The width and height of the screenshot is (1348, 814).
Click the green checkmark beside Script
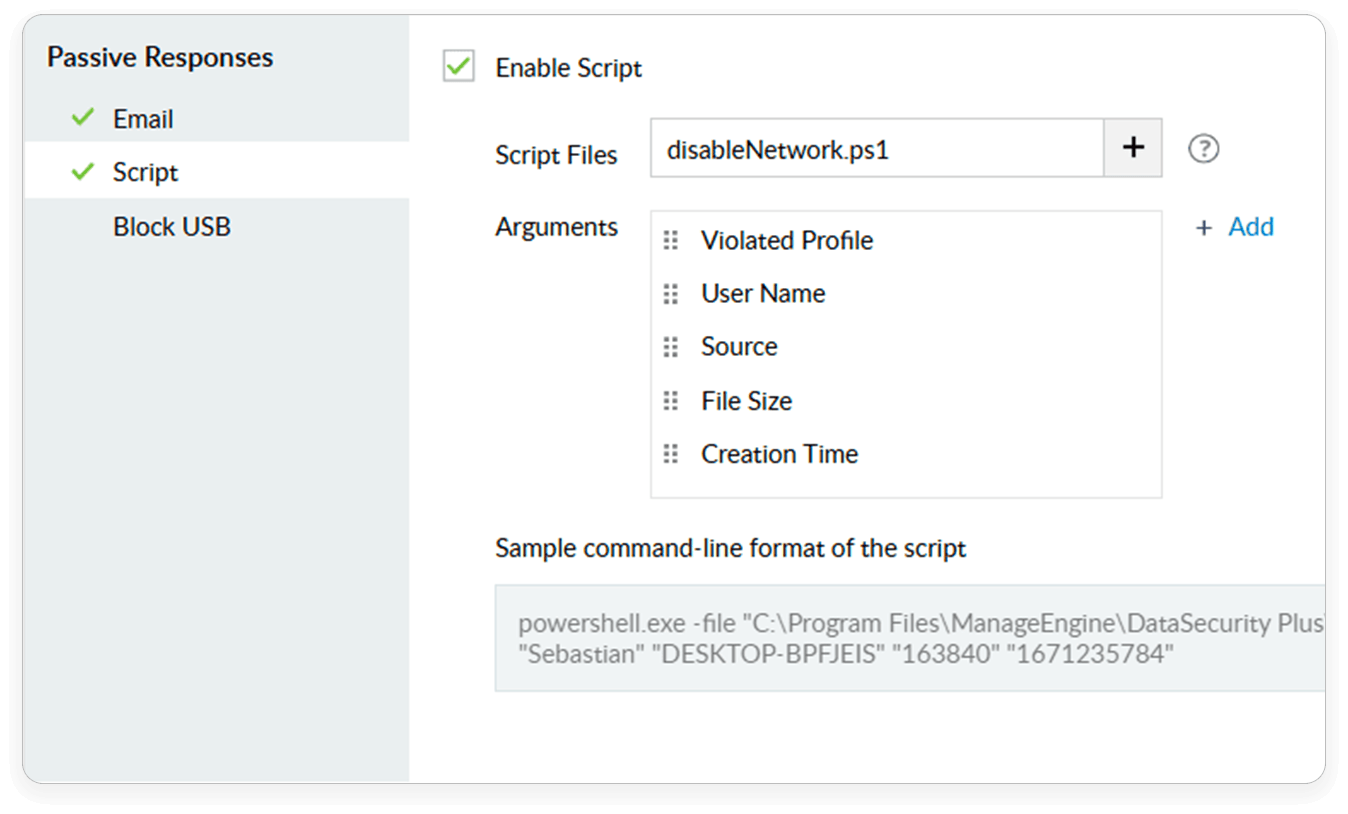point(83,172)
